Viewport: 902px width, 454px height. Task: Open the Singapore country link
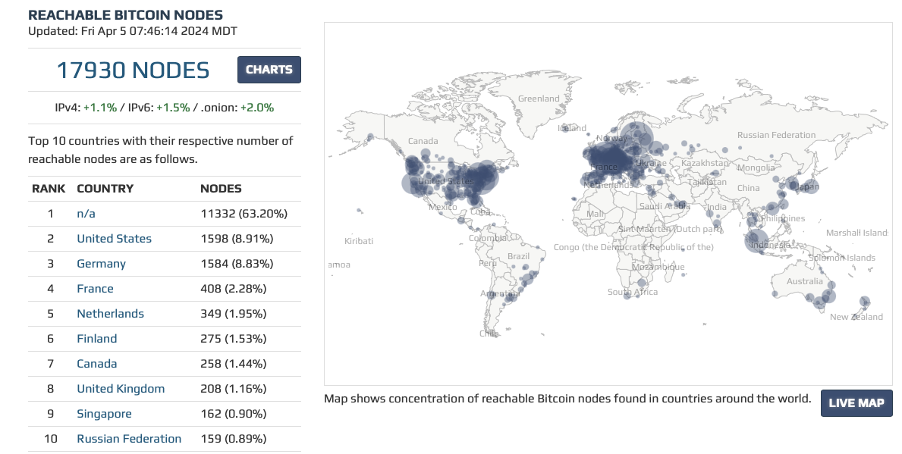click(x=104, y=414)
